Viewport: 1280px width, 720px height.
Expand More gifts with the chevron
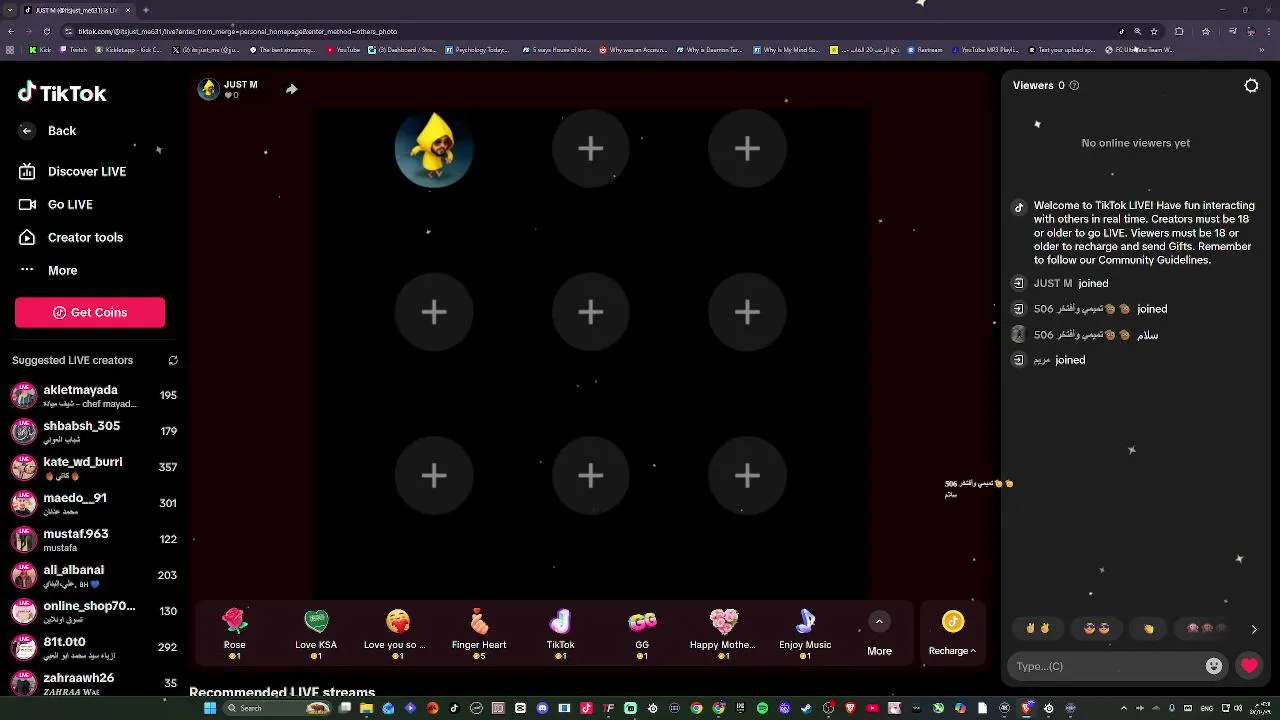(x=879, y=622)
